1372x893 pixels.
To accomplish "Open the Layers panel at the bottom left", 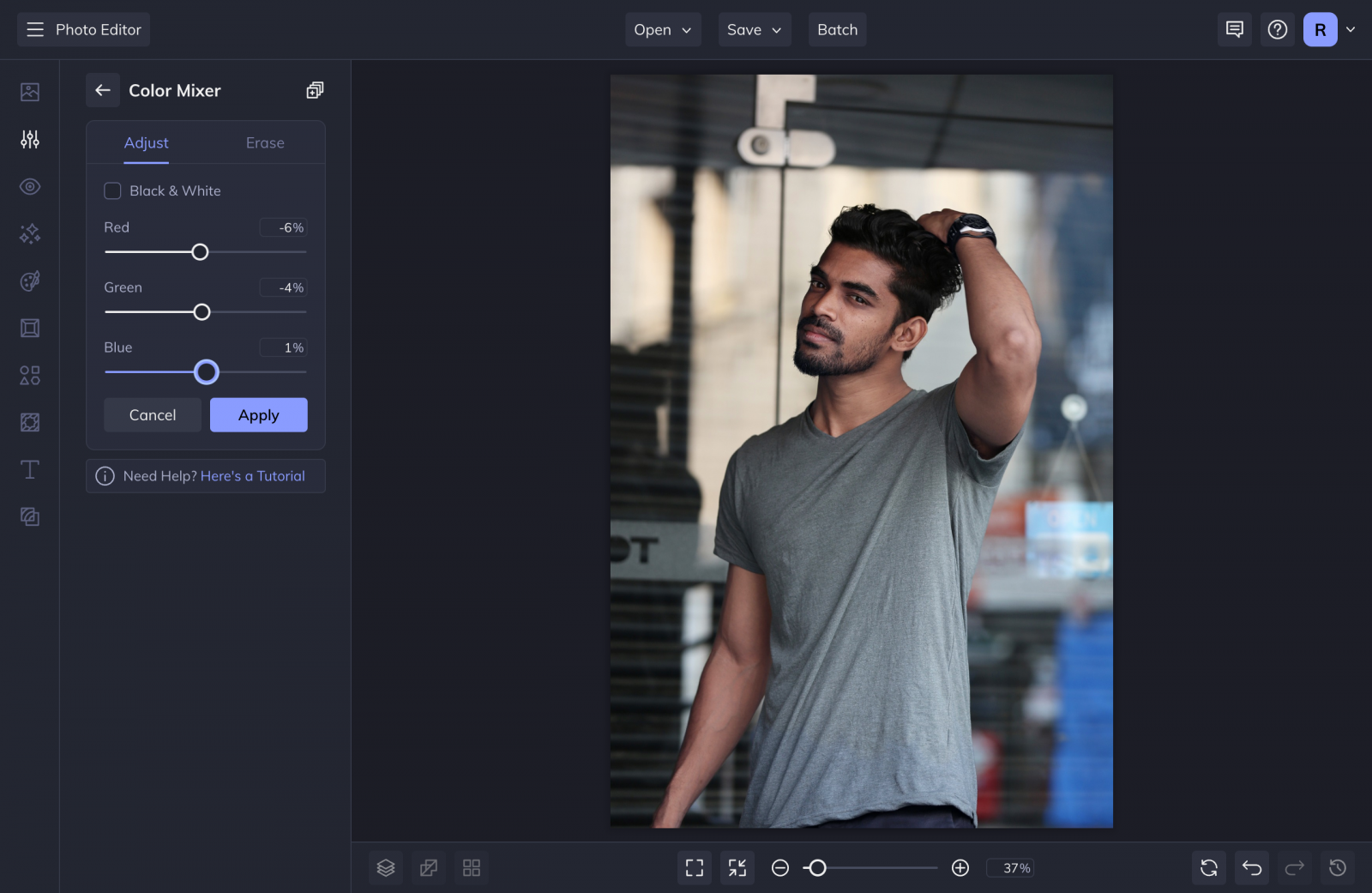I will pos(385,867).
